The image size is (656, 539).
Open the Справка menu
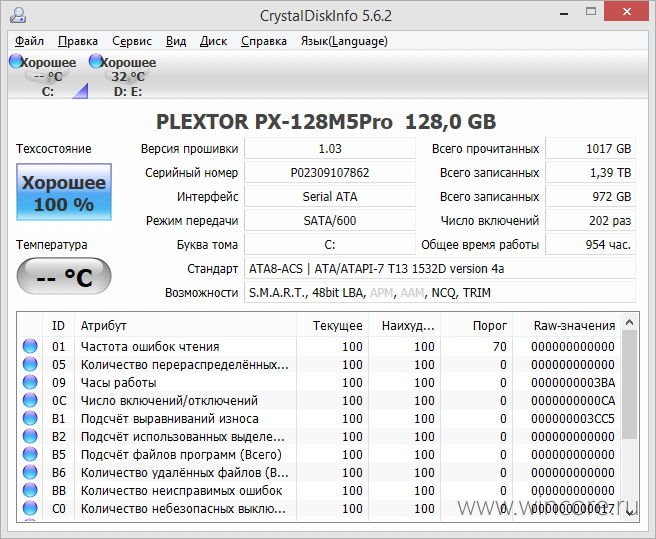(264, 41)
